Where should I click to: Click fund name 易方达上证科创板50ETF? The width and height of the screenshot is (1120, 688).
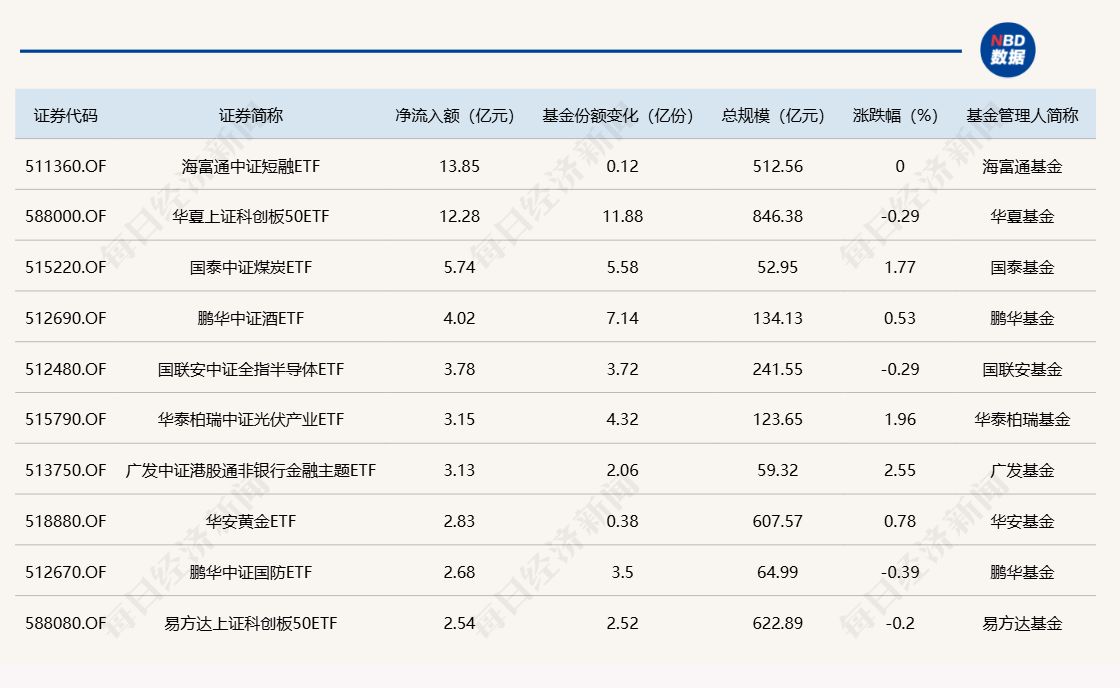coord(251,623)
